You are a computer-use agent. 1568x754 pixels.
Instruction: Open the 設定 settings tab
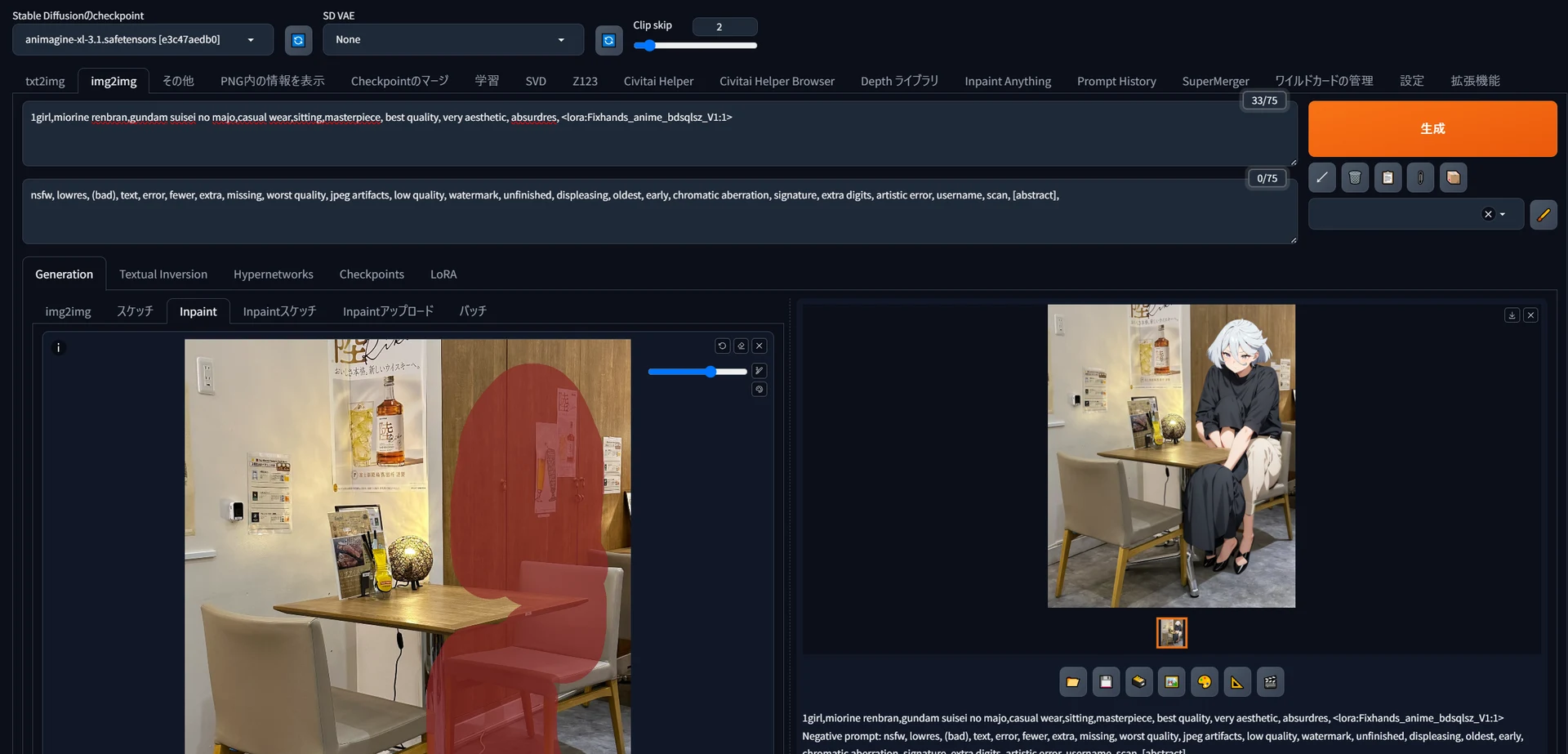[1412, 81]
